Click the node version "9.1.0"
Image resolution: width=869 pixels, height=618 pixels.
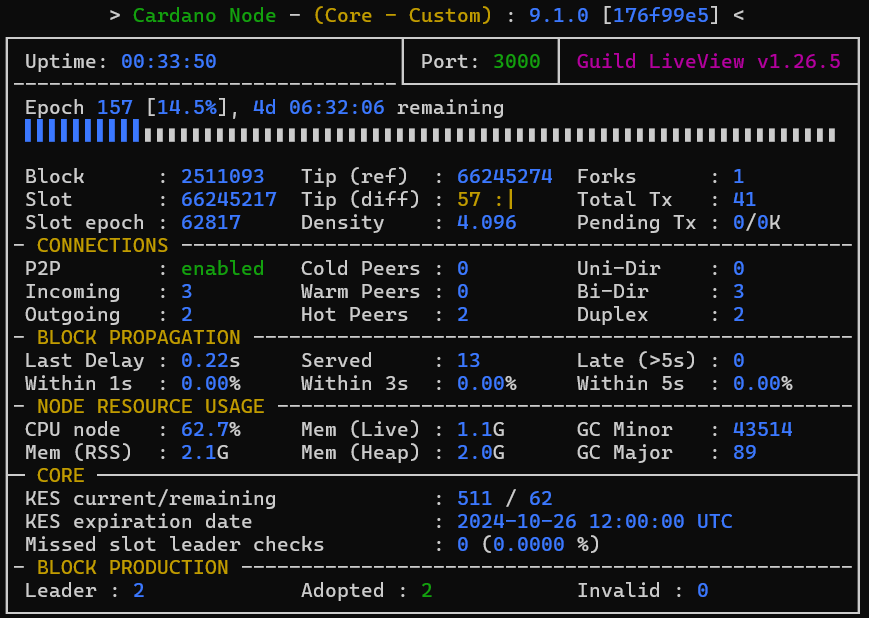[x=559, y=16]
